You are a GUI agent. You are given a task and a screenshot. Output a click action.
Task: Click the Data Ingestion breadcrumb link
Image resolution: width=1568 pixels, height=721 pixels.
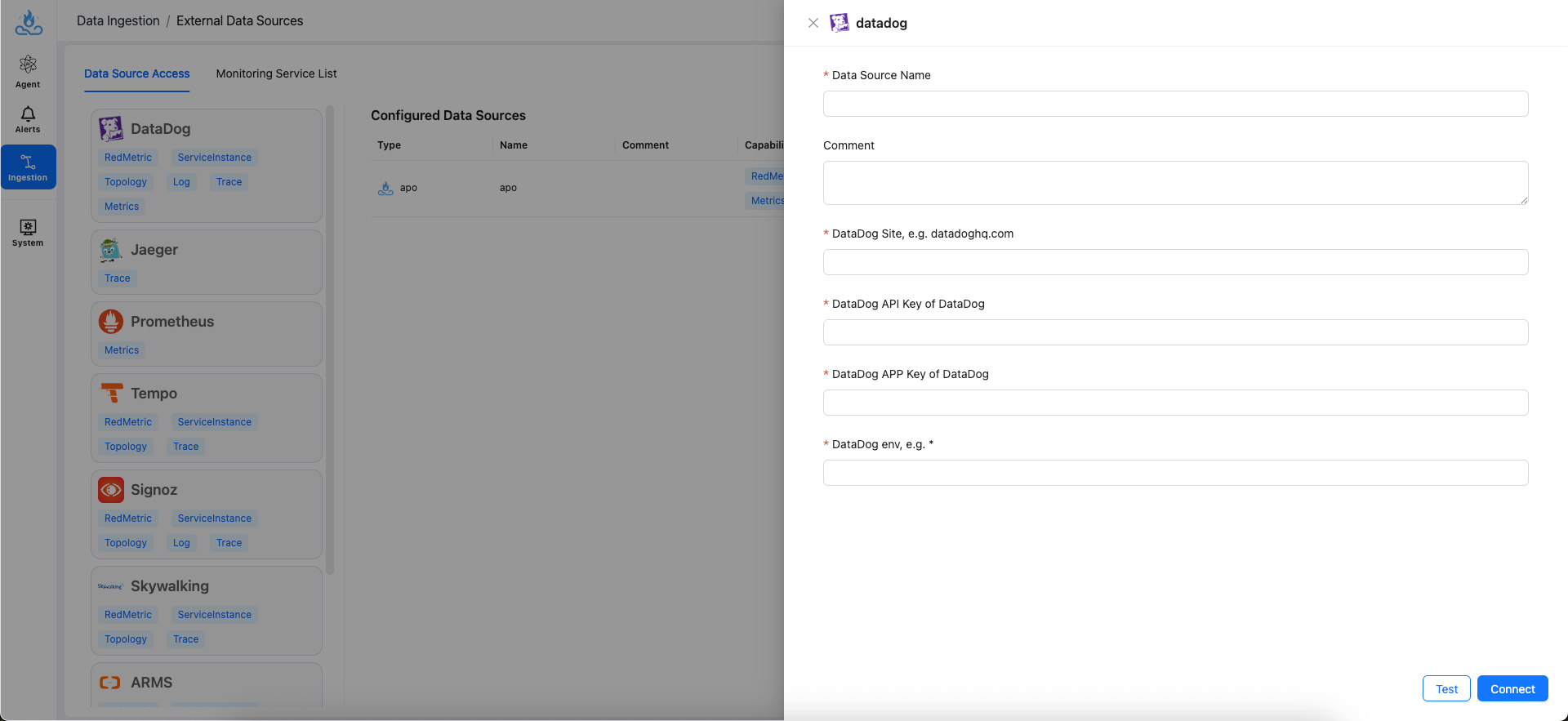pyautogui.click(x=118, y=21)
